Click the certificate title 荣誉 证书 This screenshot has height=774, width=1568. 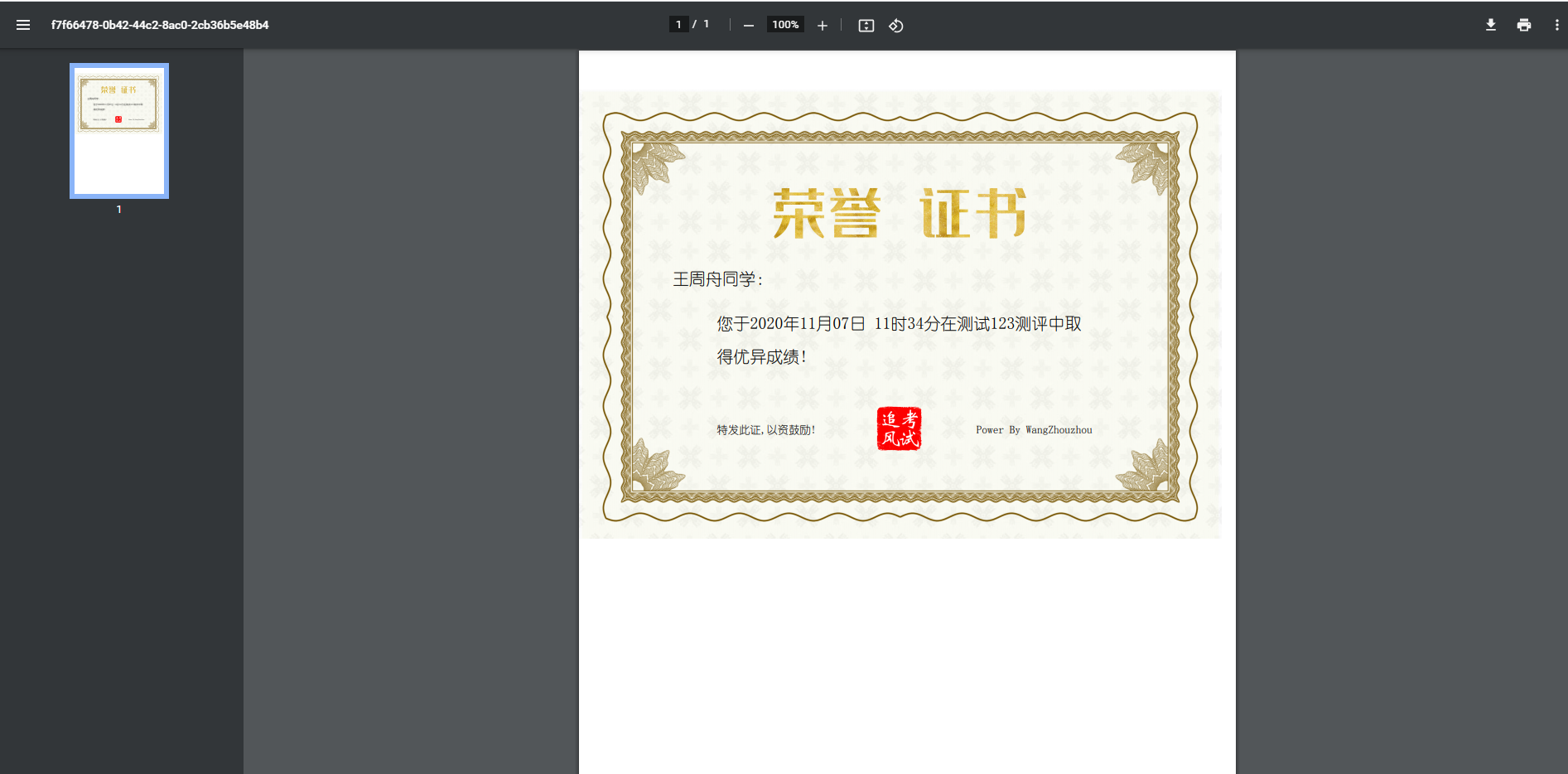click(x=900, y=214)
